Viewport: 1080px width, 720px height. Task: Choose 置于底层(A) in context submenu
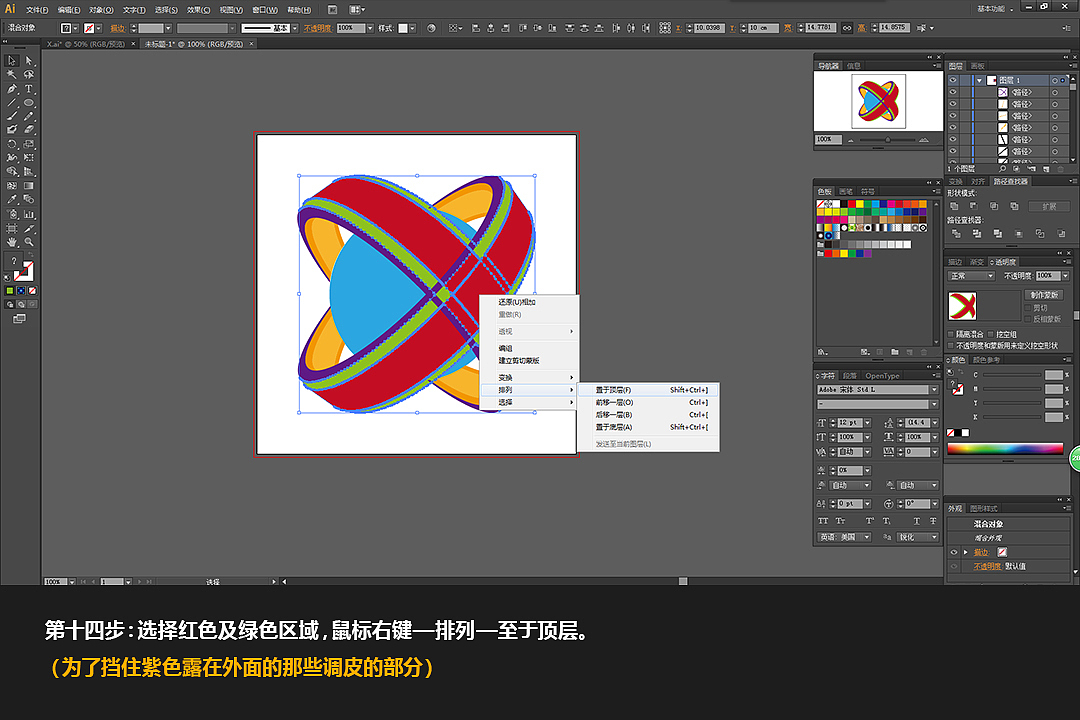point(648,427)
